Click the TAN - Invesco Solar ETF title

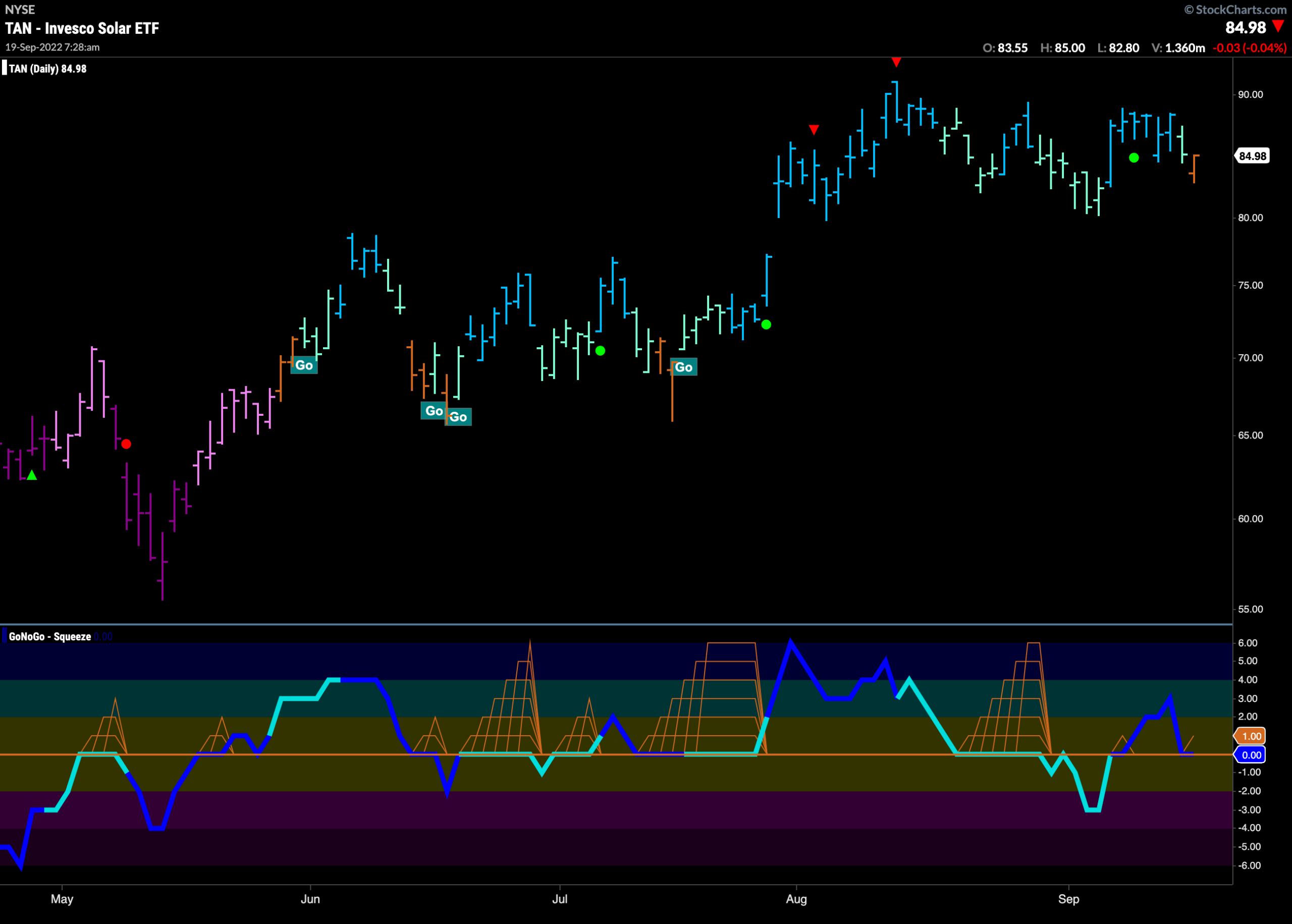click(x=82, y=28)
